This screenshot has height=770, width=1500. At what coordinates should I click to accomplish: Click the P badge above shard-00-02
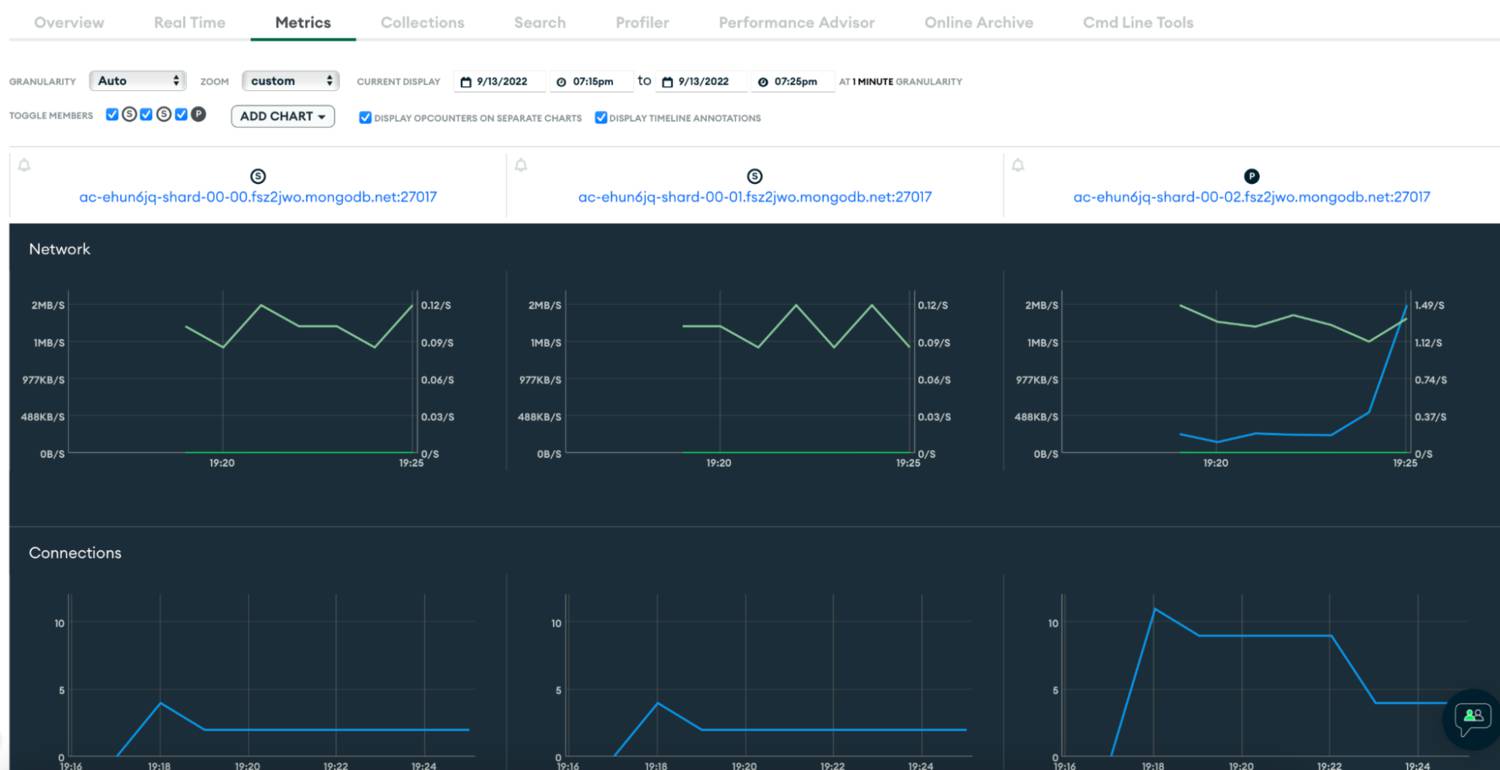pyautogui.click(x=1252, y=177)
